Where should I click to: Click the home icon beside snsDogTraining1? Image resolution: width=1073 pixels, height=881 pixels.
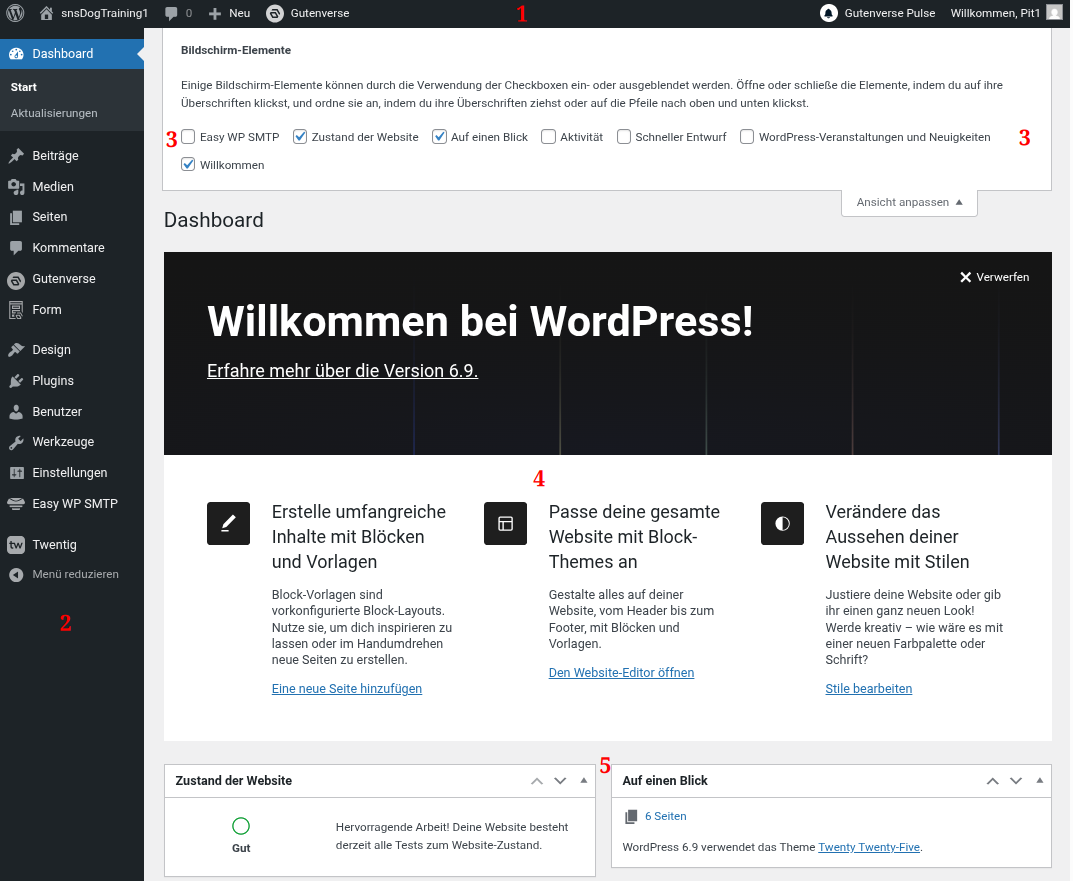pos(47,13)
